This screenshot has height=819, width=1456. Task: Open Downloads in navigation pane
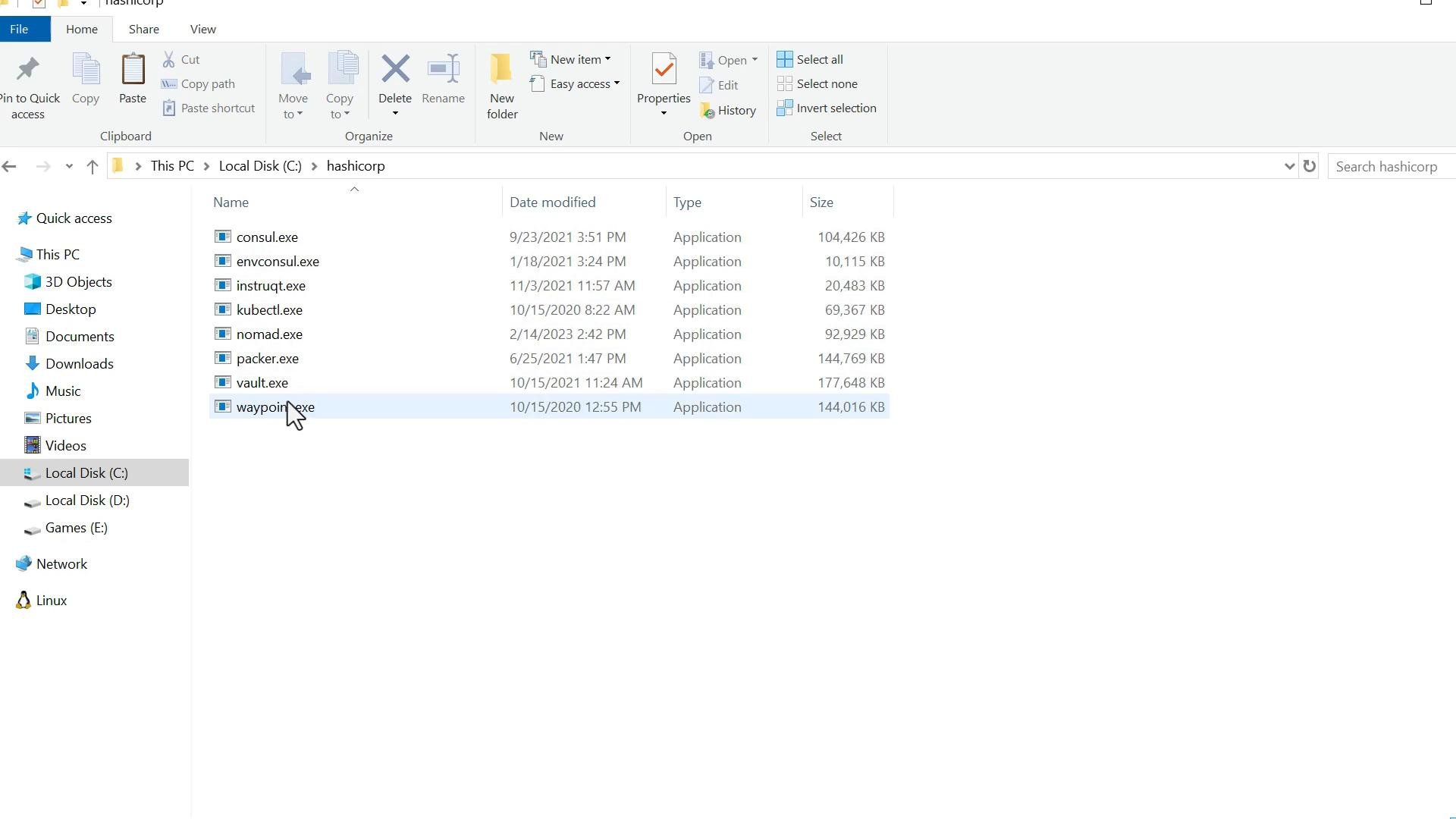click(x=79, y=364)
